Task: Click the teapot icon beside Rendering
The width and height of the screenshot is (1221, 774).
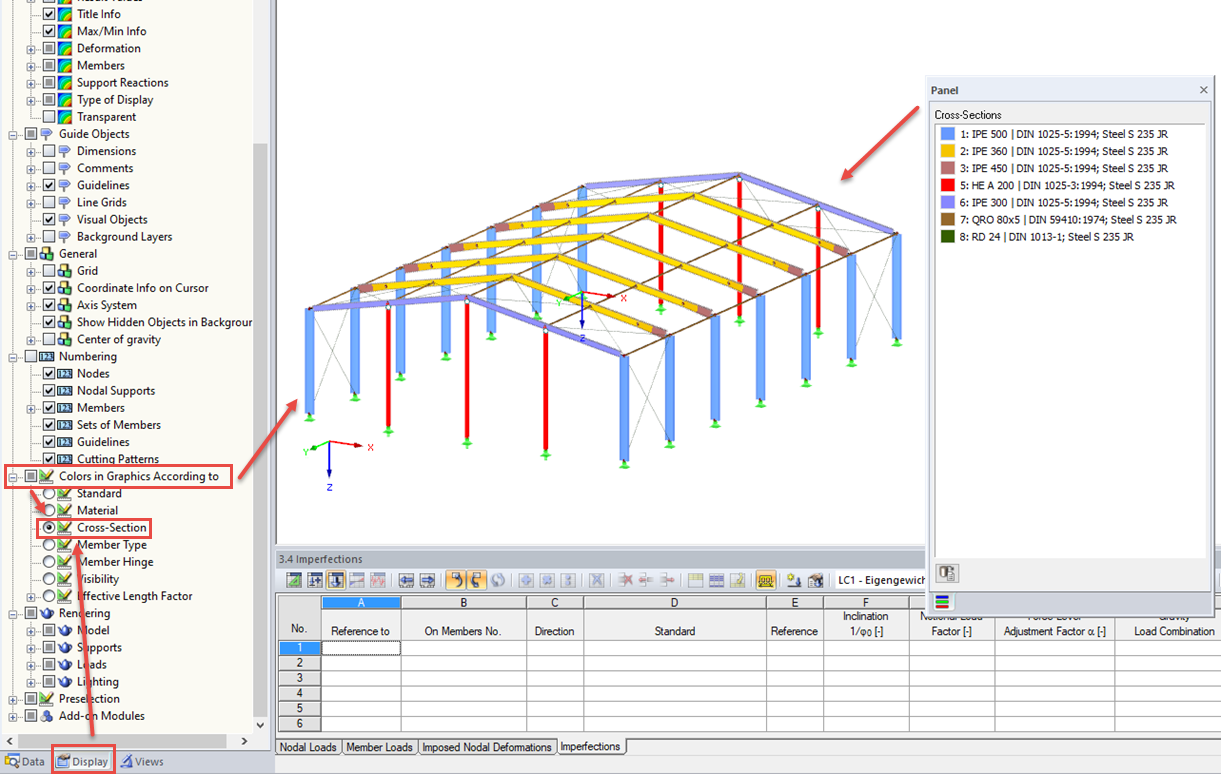Action: click(x=48, y=613)
